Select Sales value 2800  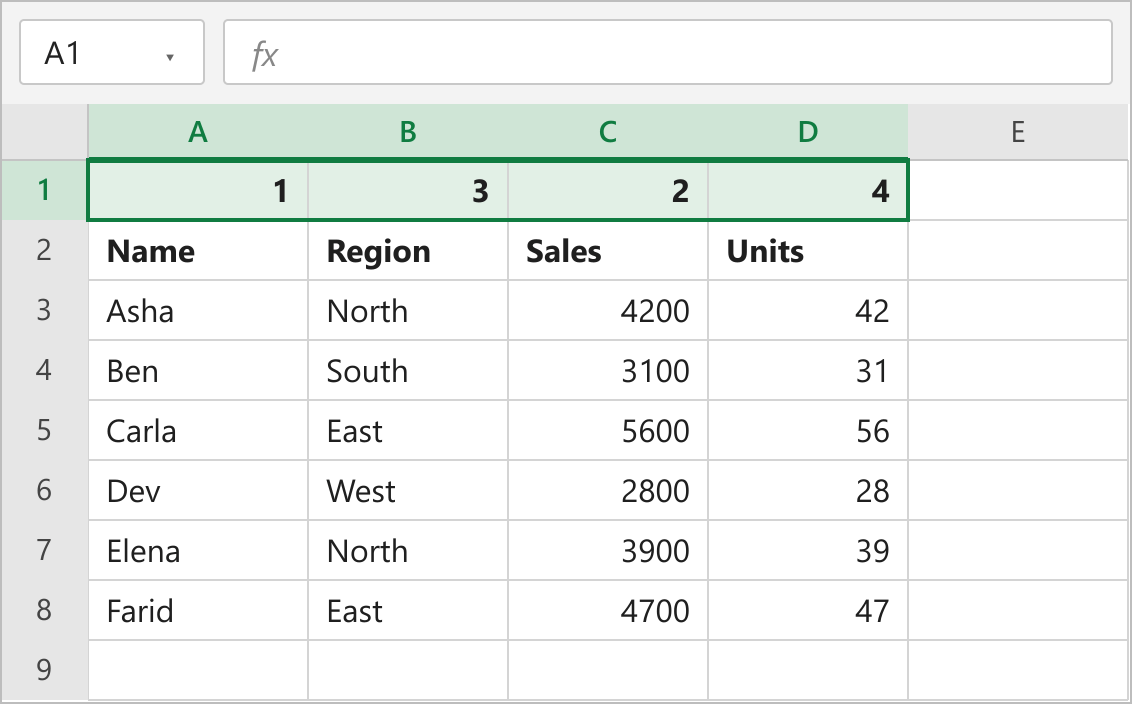(x=608, y=490)
